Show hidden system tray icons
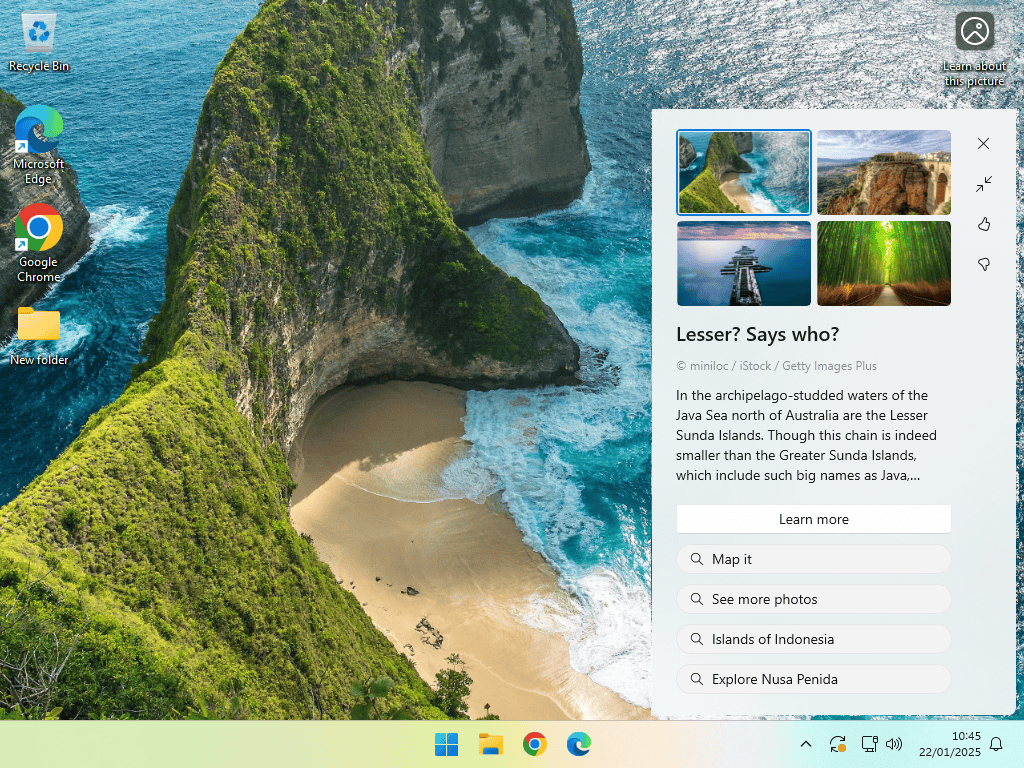 805,744
